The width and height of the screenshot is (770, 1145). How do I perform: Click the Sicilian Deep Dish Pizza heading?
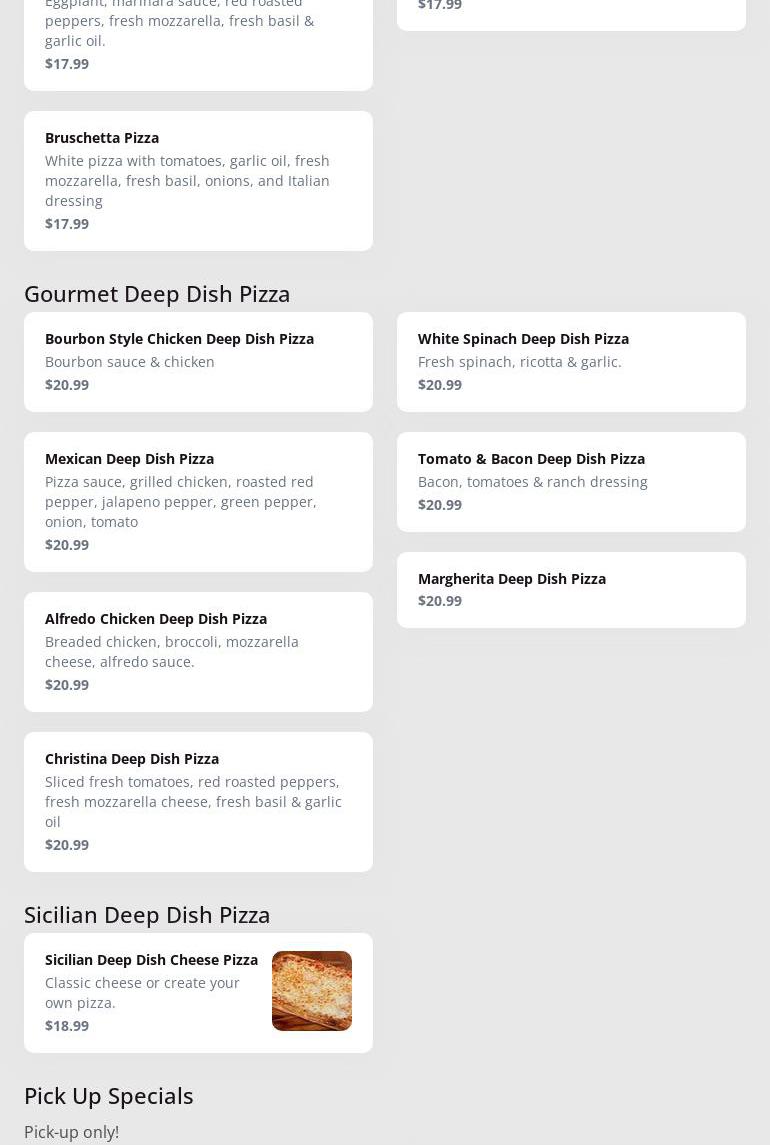pos(147,914)
